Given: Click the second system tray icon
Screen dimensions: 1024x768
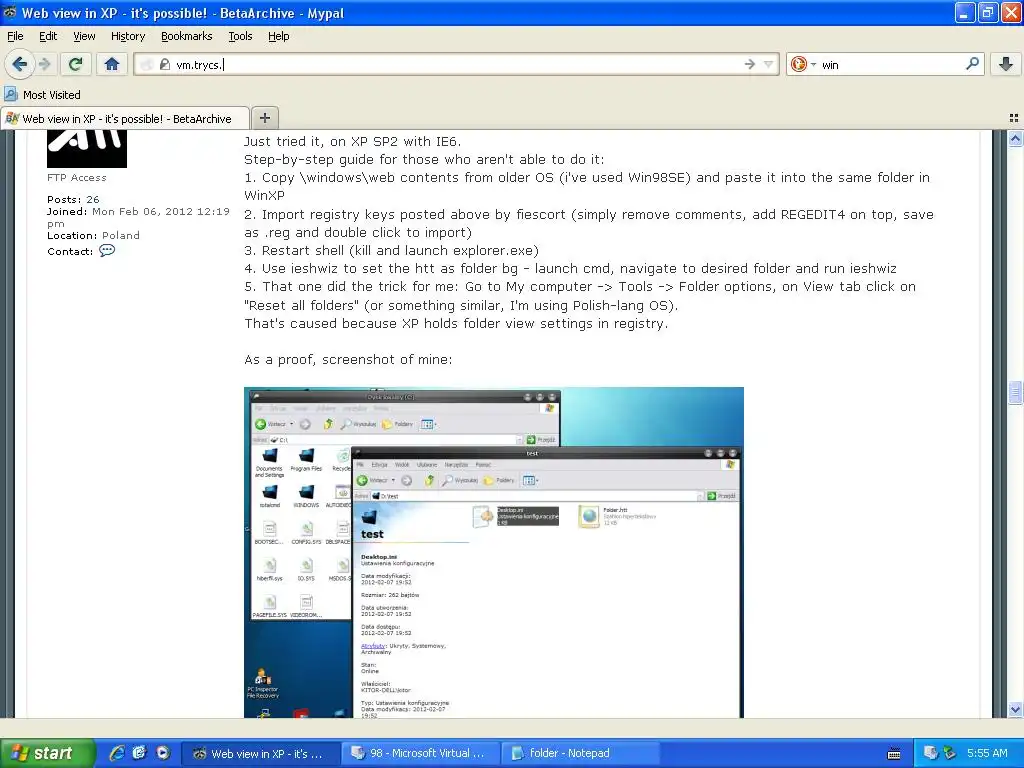Looking at the screenshot, I should point(950,753).
